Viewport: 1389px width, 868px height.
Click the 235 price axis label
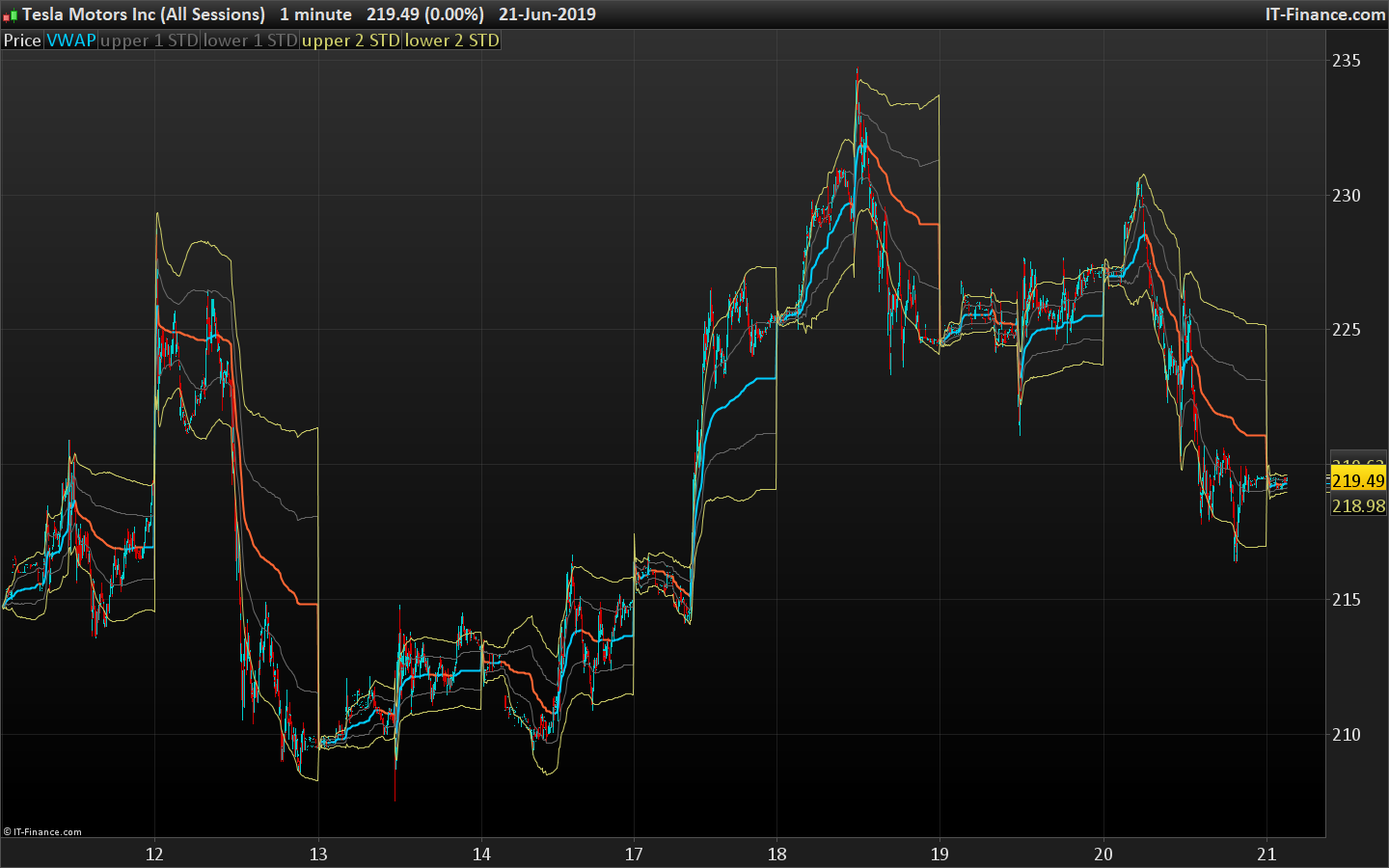click(x=1347, y=61)
